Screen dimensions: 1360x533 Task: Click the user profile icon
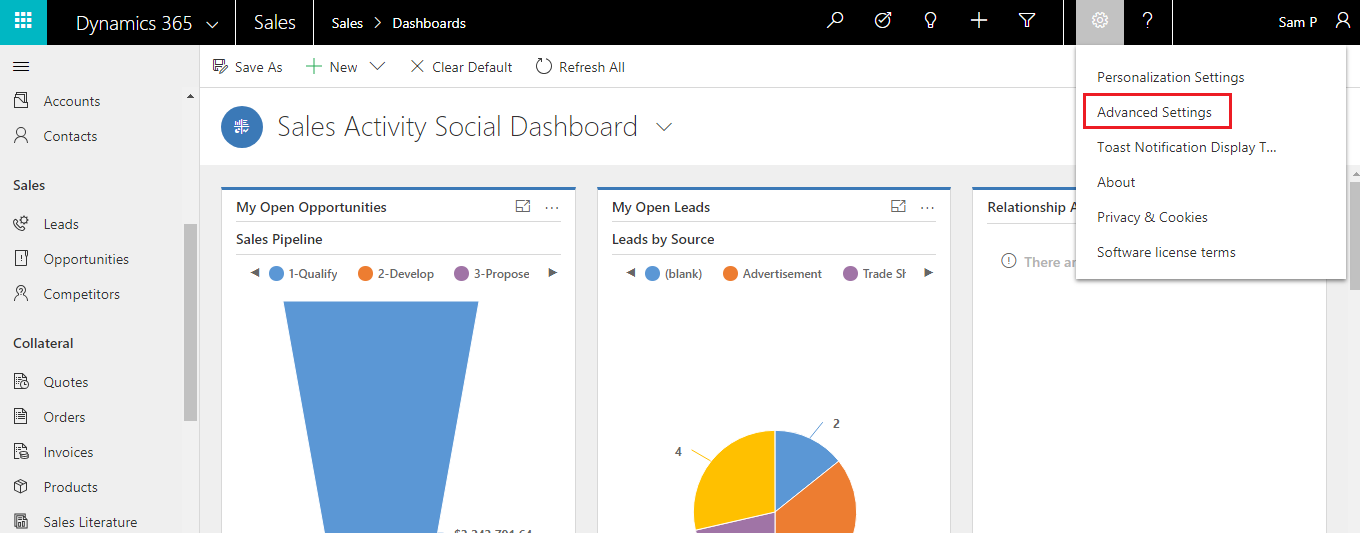pos(1343,21)
